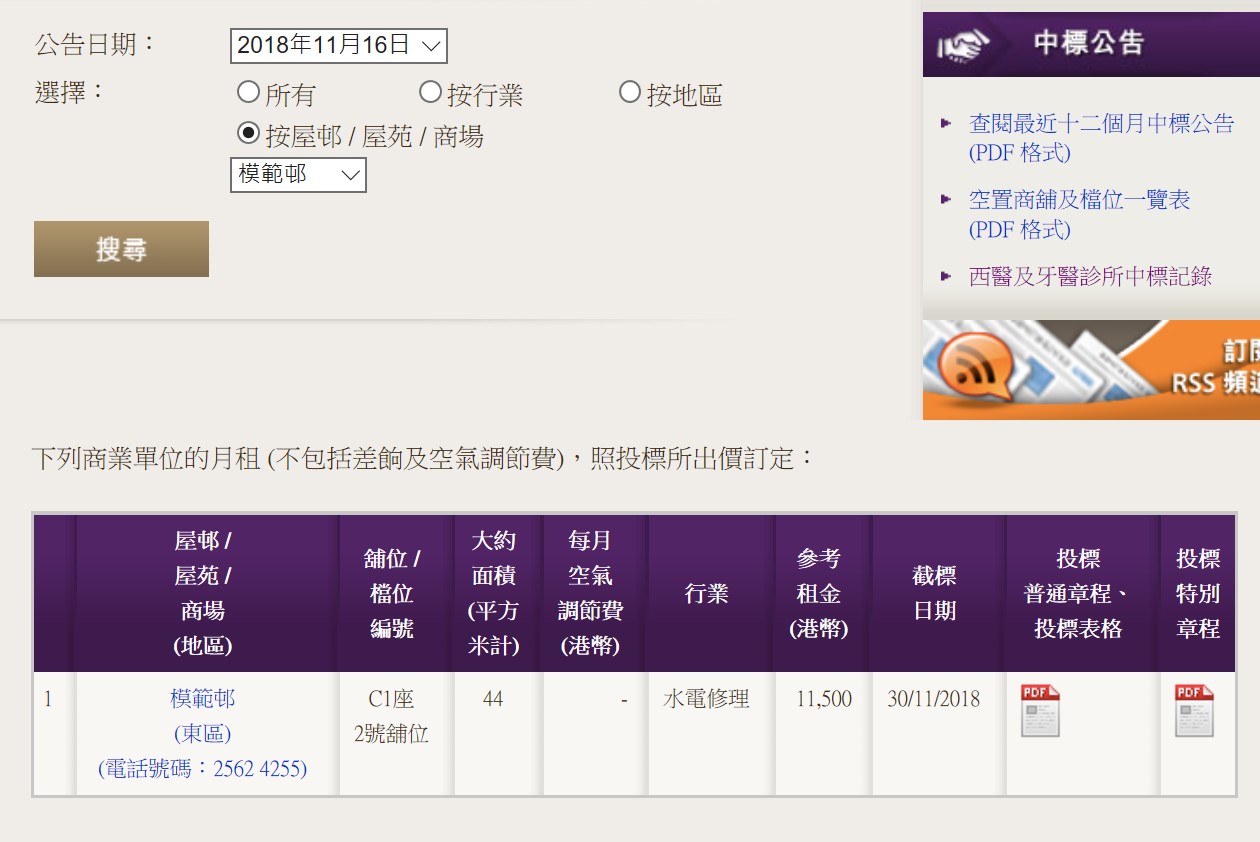1260x842 pixels.
Task: Click the monthly rent note starting 下列商業單位的月租
Action: [x=424, y=459]
